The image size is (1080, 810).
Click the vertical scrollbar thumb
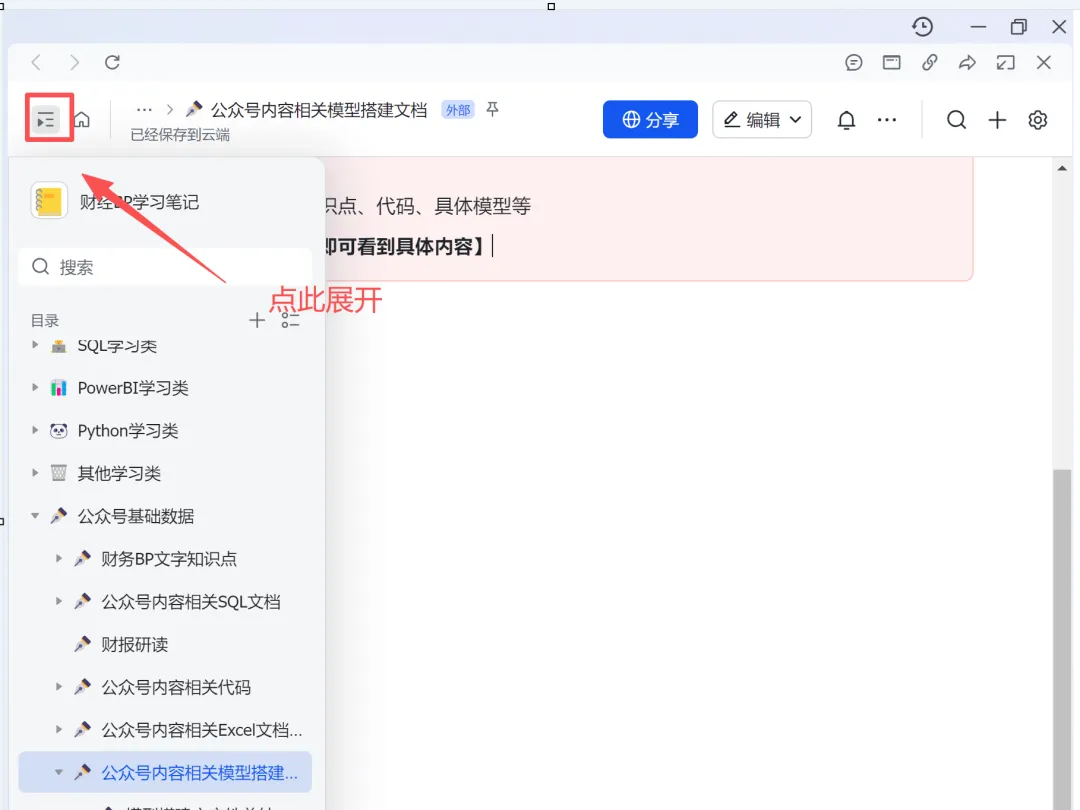point(1062,639)
